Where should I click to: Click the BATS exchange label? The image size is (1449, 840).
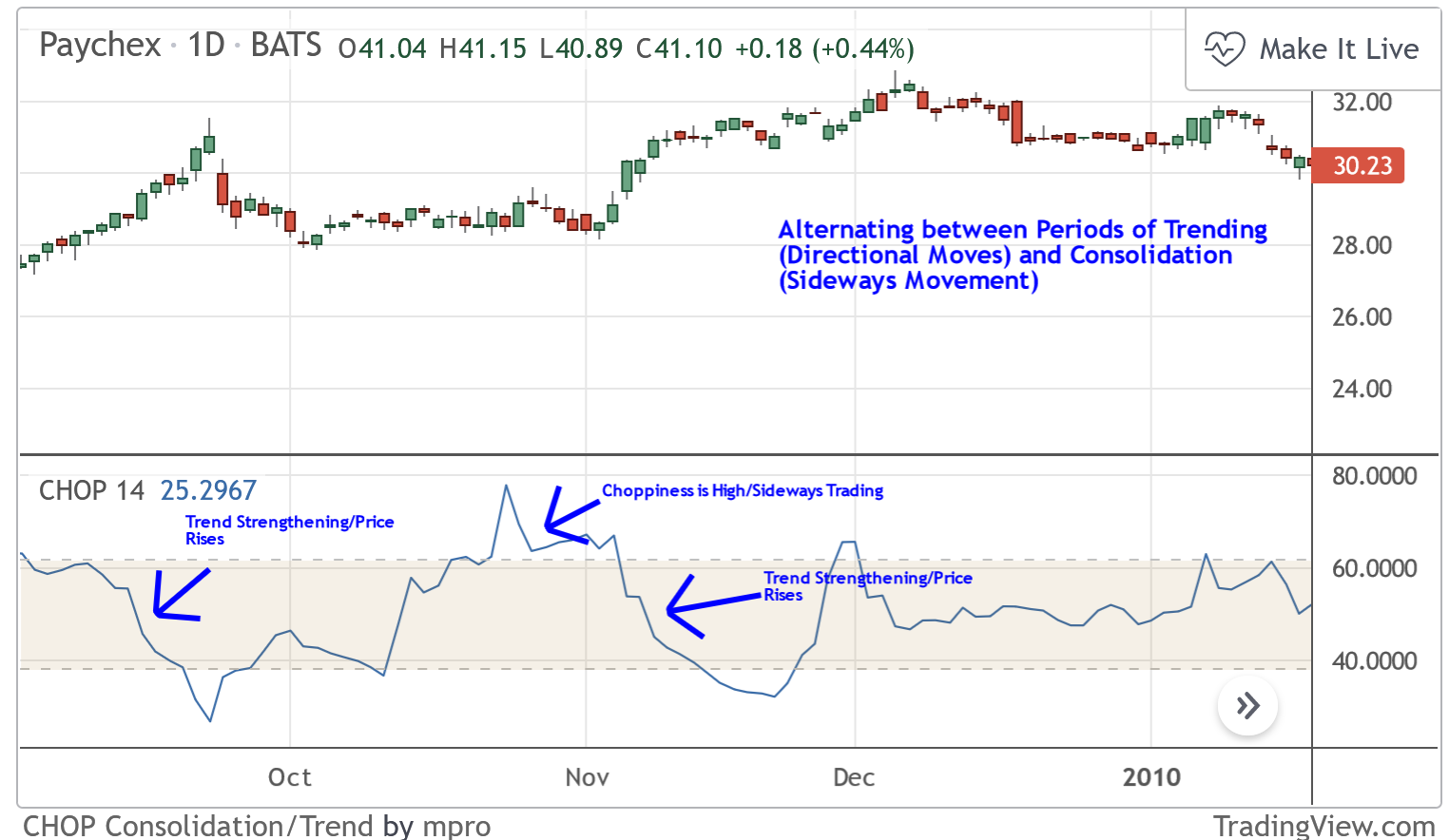tap(286, 46)
